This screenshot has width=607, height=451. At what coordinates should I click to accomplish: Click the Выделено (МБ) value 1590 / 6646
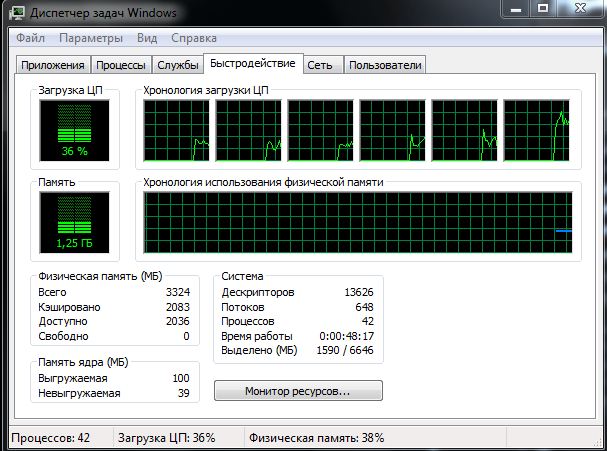coord(345,350)
